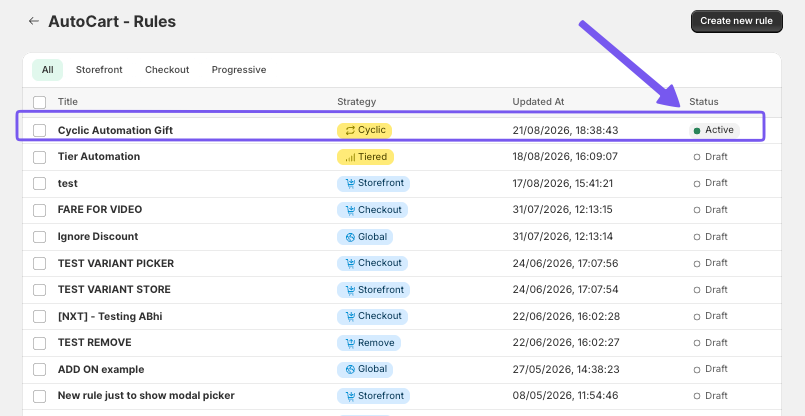Open the Tier Automation rule
This screenshot has width=805, height=416.
(x=99, y=157)
